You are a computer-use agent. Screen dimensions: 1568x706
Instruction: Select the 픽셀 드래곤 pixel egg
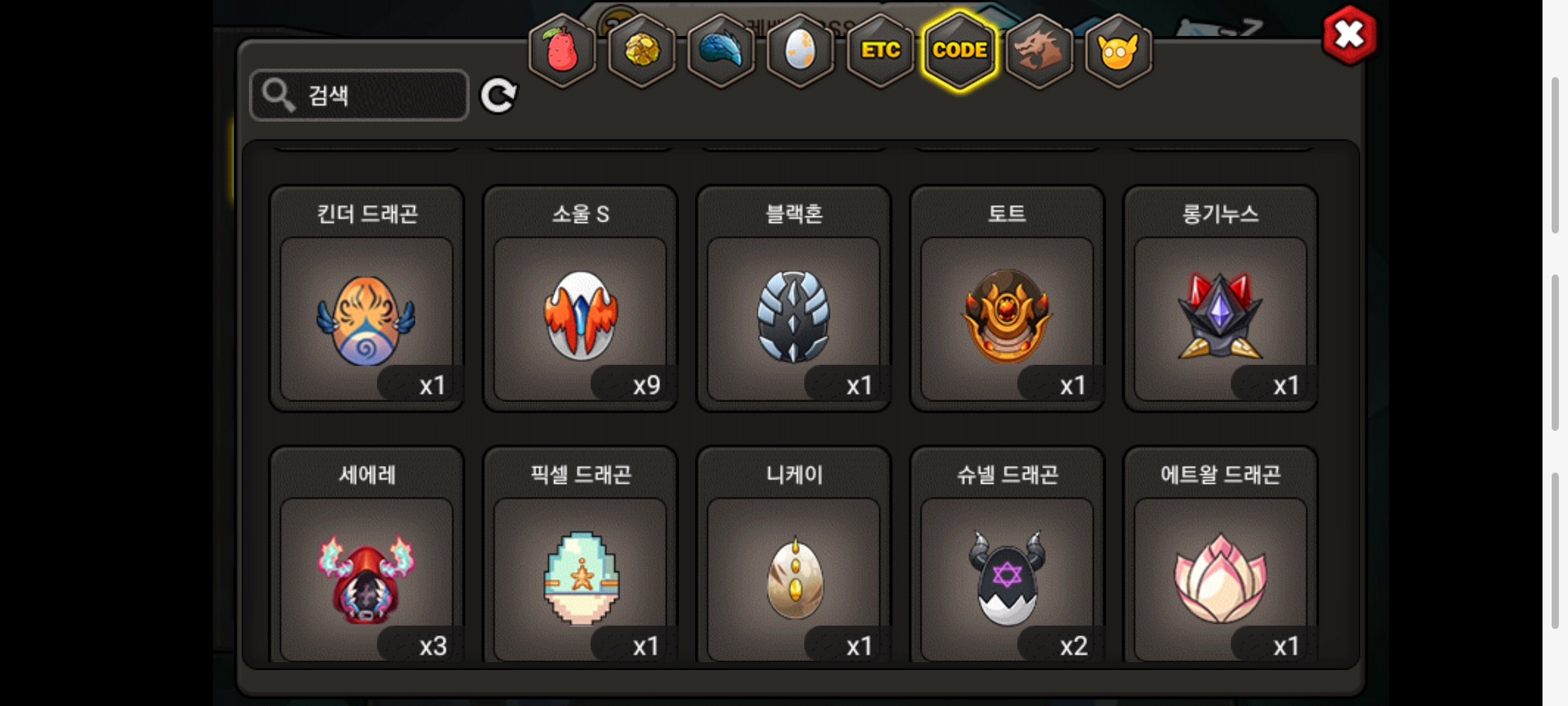pyautogui.click(x=580, y=556)
